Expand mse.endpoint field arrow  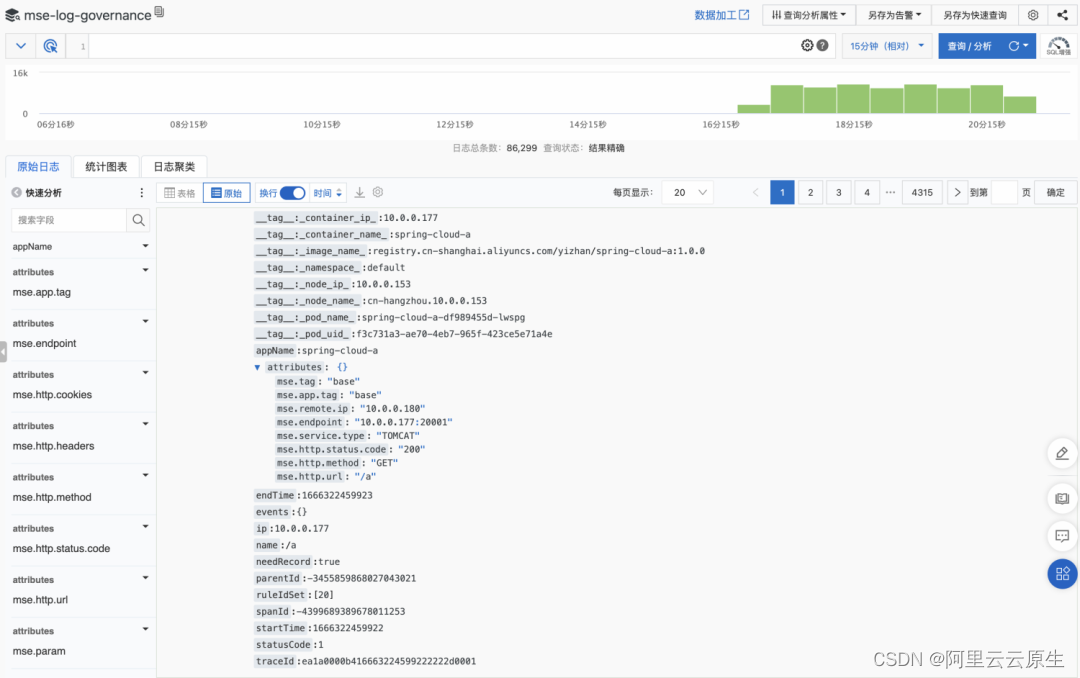coord(145,322)
